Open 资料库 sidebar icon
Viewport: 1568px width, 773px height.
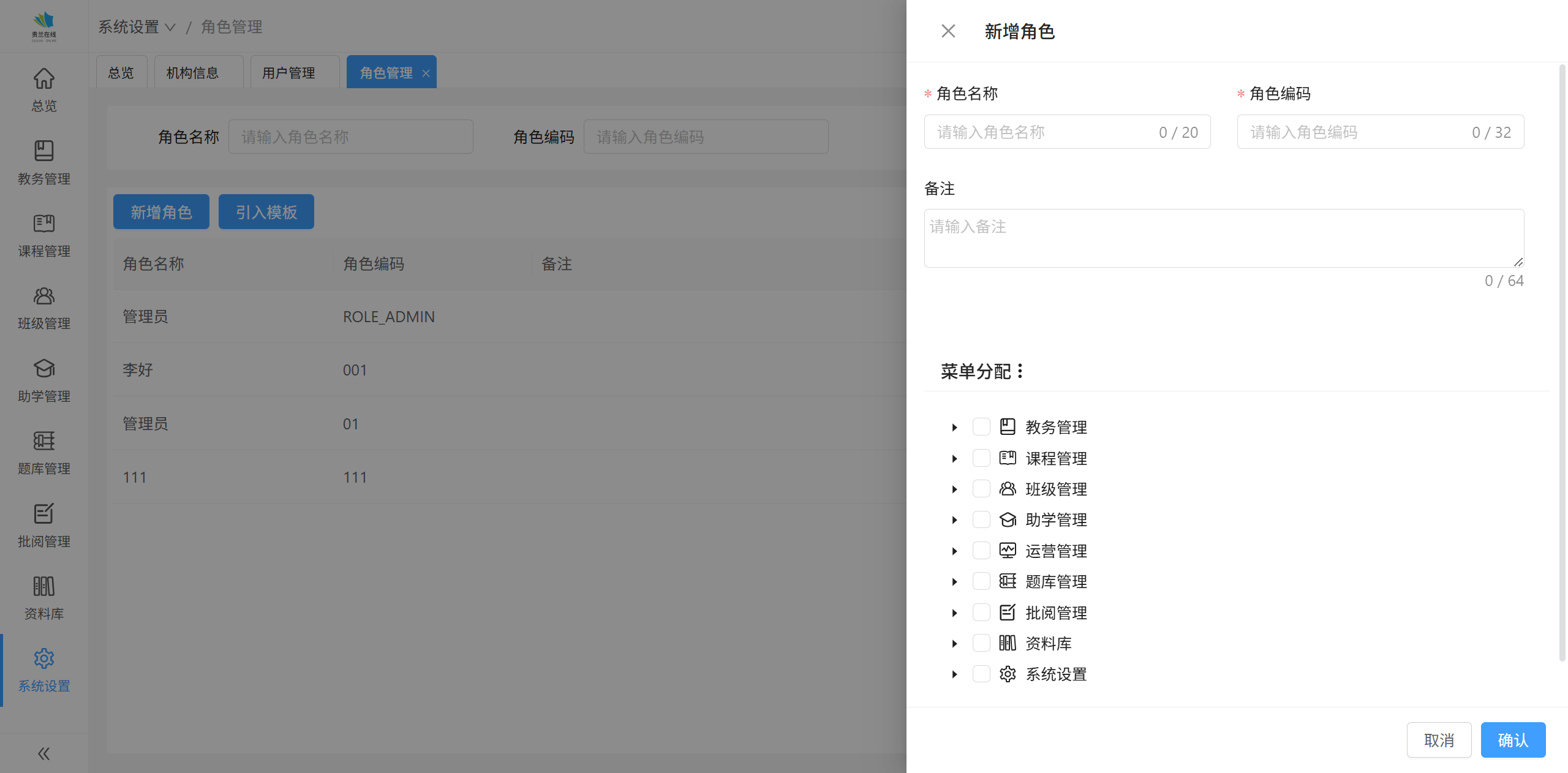tap(43, 586)
